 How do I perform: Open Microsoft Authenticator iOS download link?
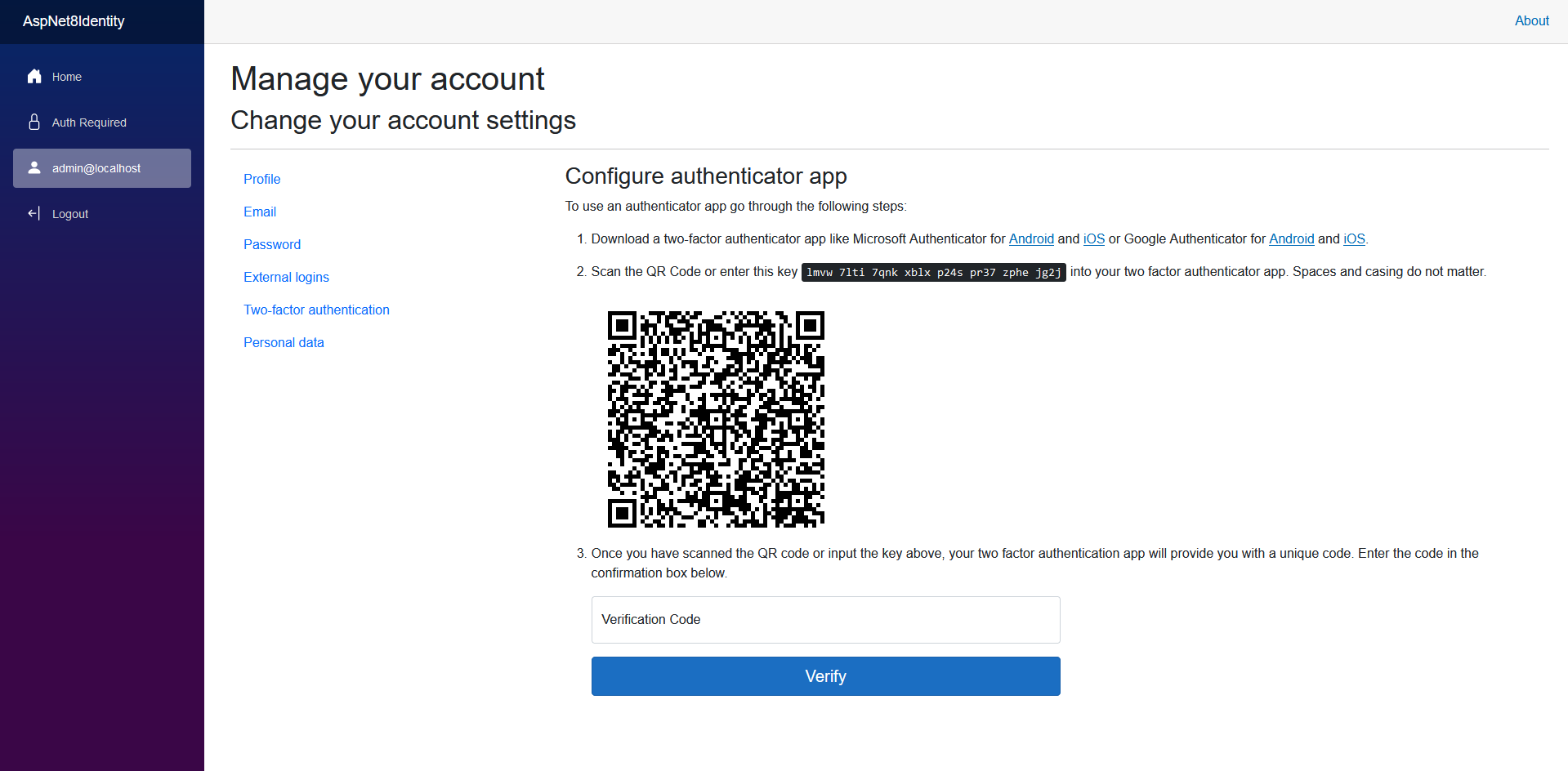click(1093, 239)
